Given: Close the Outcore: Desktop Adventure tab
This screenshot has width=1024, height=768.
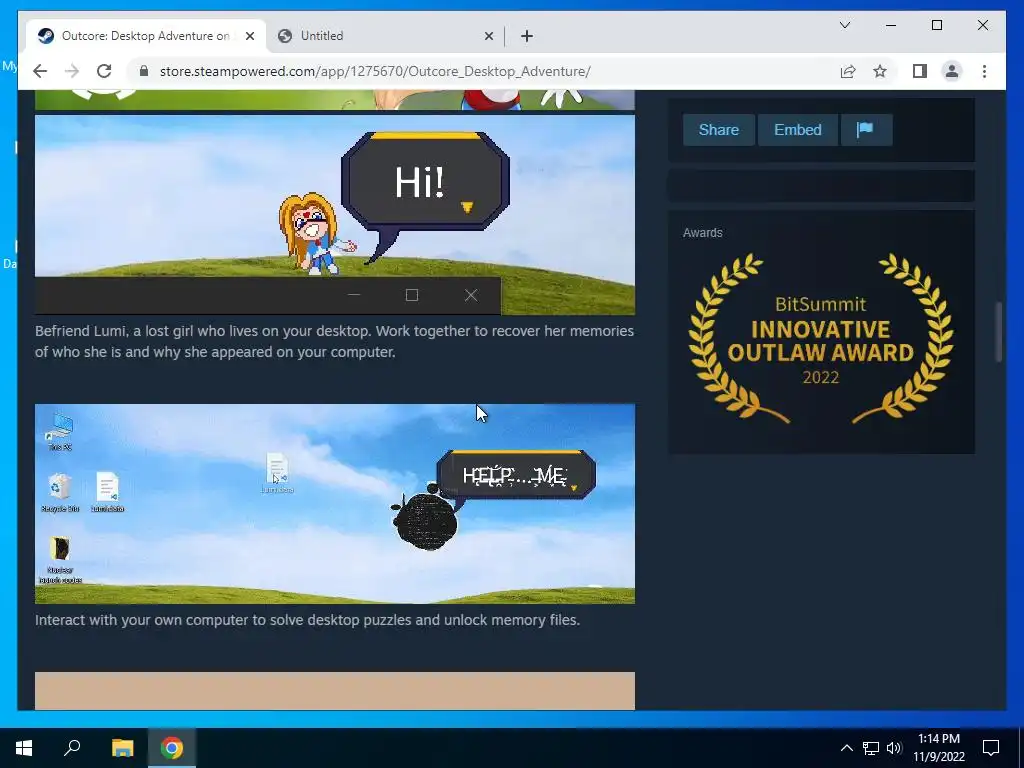Looking at the screenshot, I should 249,36.
